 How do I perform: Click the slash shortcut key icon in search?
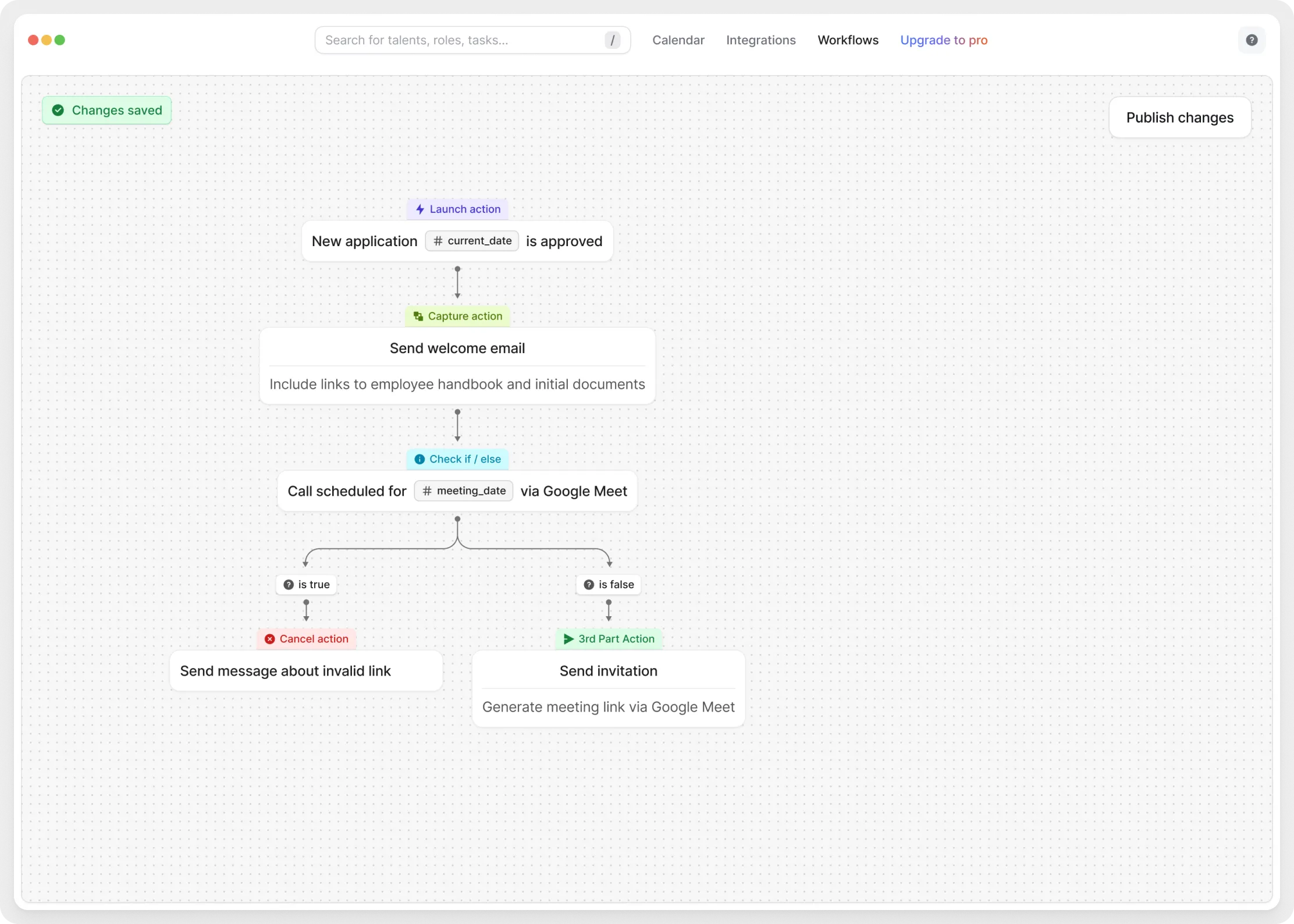612,40
